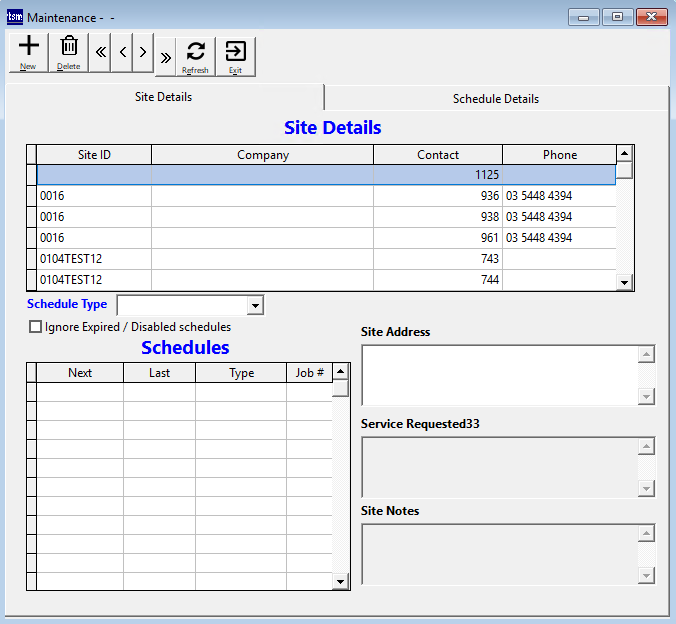
Task: Go to previous record arrow
Action: (x=122, y=53)
